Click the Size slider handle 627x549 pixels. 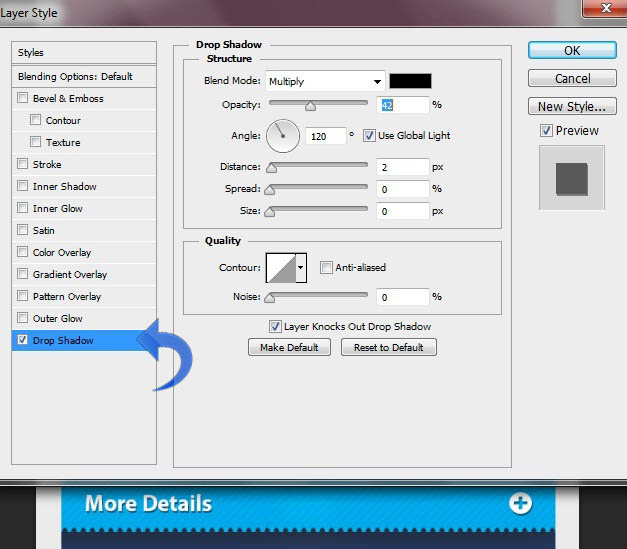coord(270,212)
